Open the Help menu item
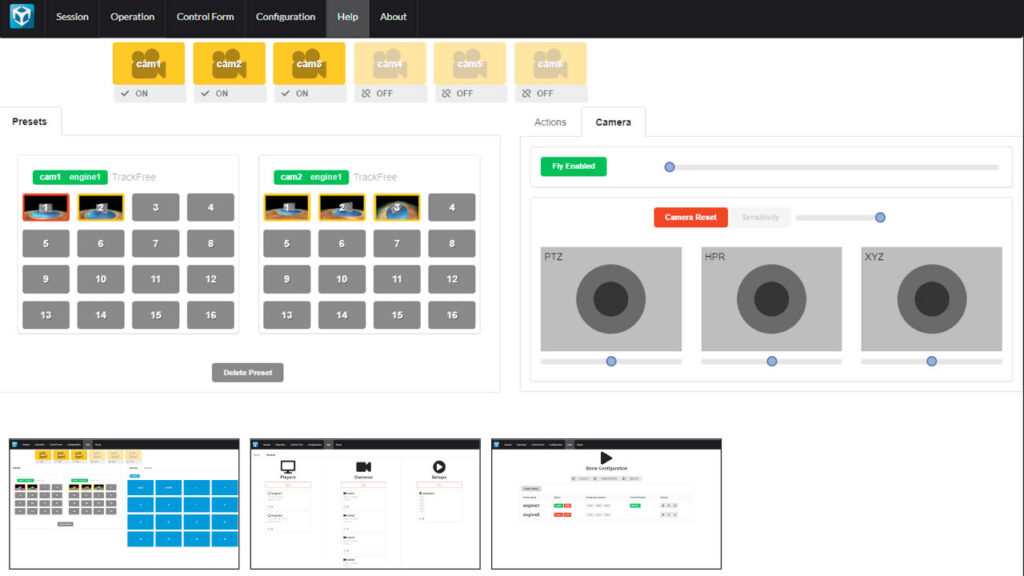 click(347, 17)
